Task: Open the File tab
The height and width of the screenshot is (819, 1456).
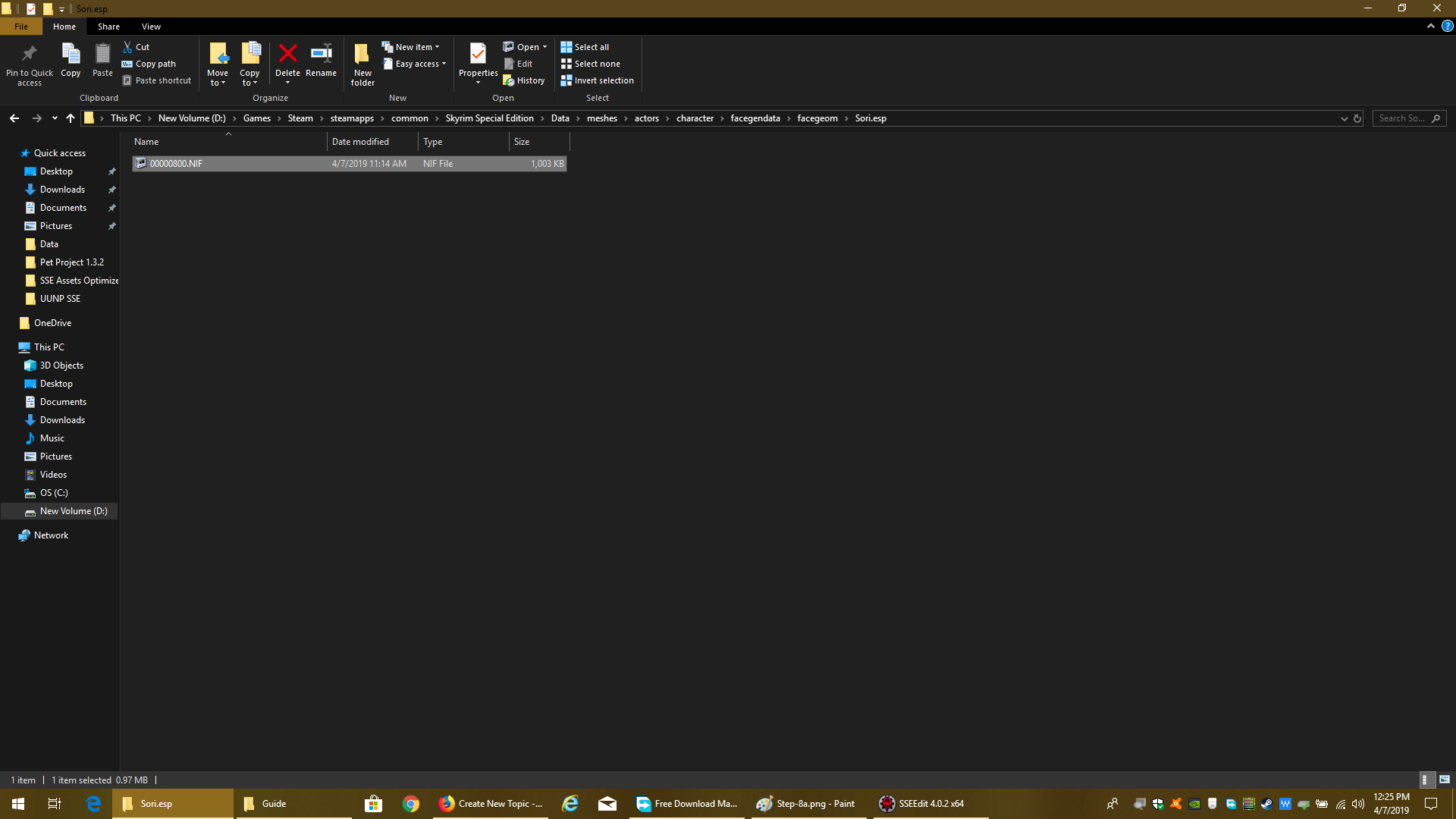Action: tap(21, 27)
